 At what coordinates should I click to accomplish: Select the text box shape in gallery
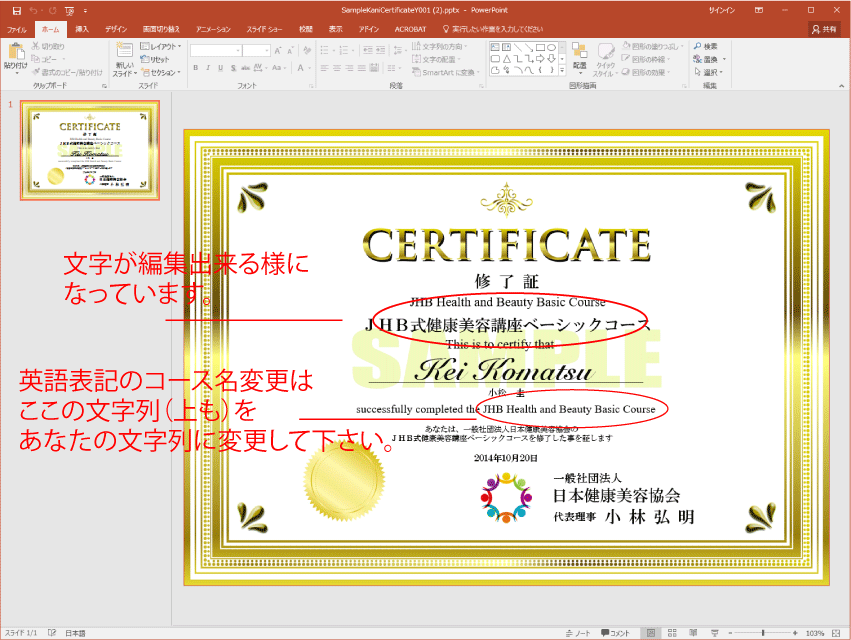(x=495, y=47)
